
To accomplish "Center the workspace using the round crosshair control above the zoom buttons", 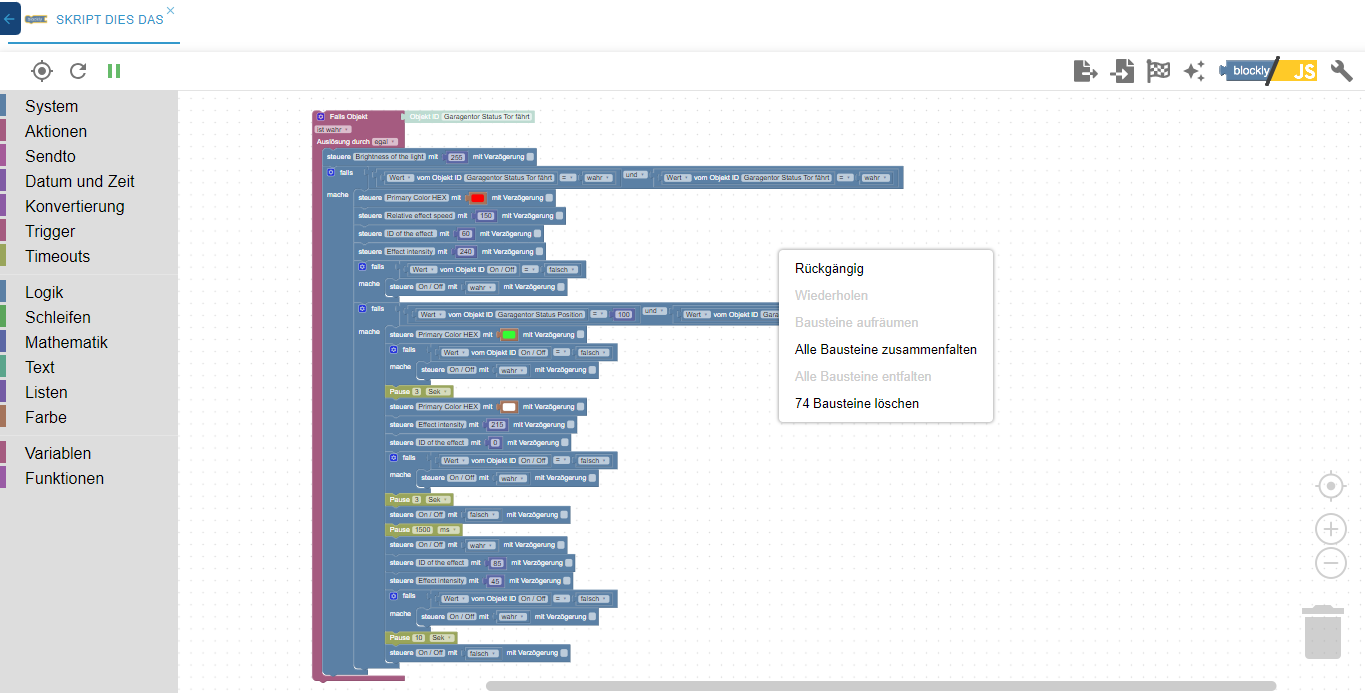I will (1331, 487).
